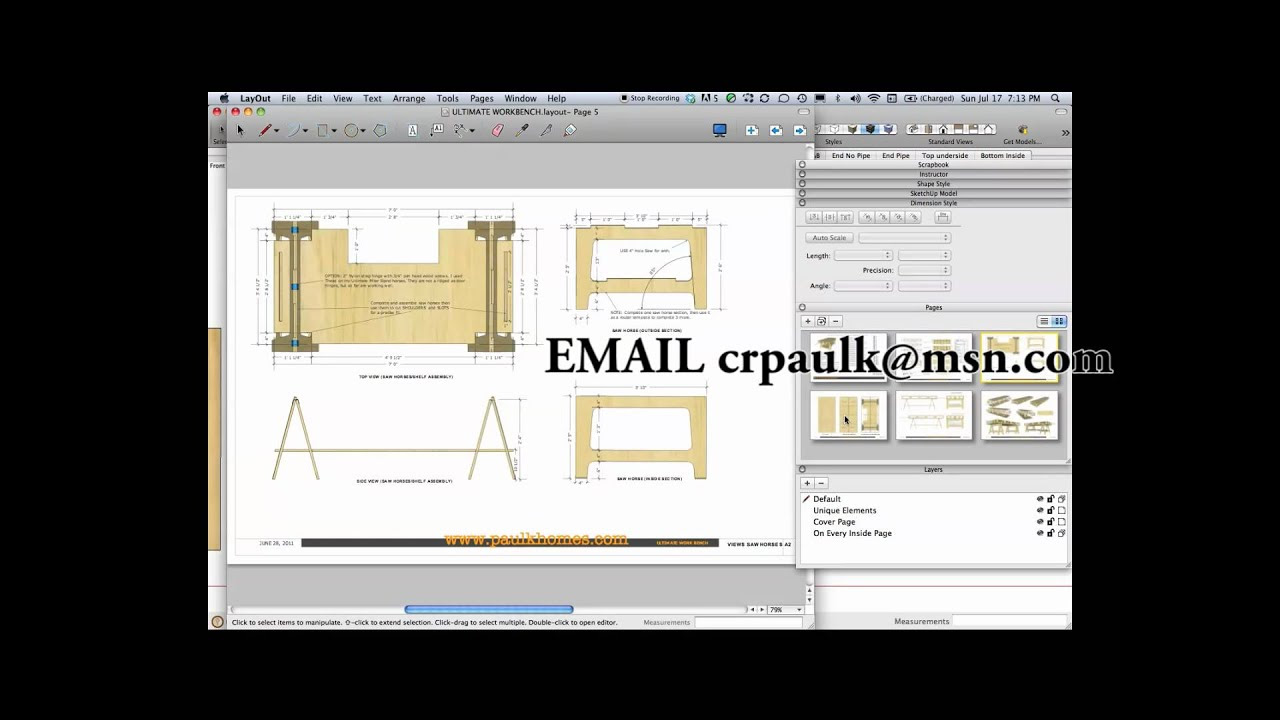The width and height of the screenshot is (1280, 720).
Task: Switch the Pages panel to thumbnail view
Action: click(1059, 321)
